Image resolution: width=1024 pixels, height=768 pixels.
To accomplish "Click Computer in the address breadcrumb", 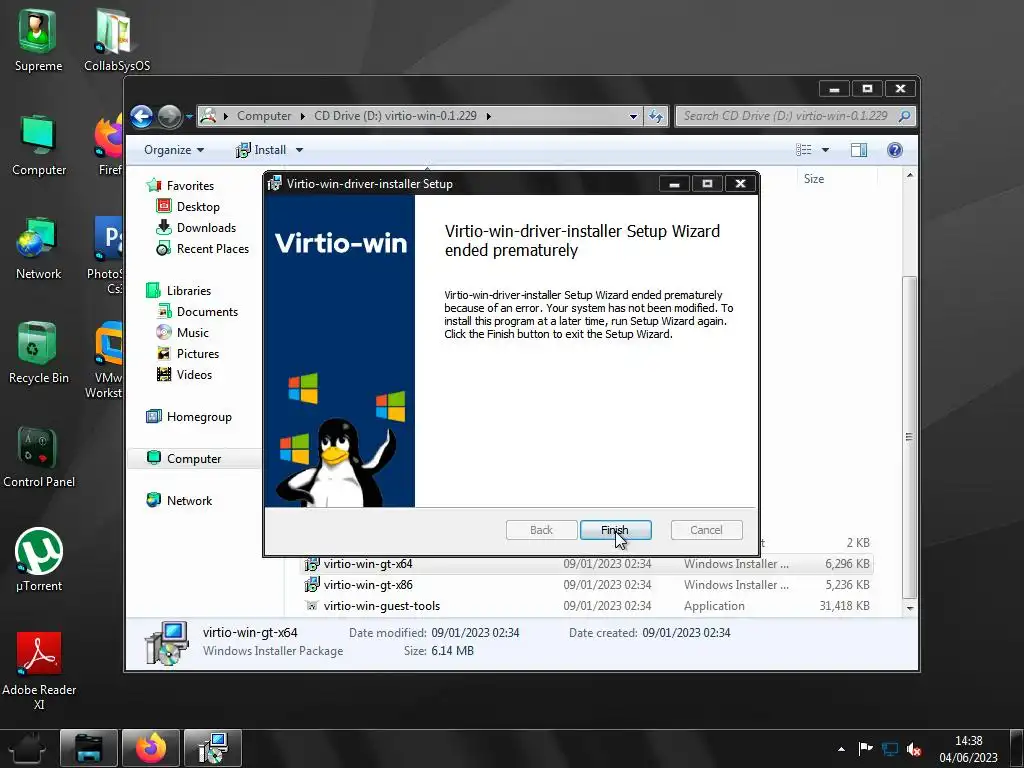I will coord(264,116).
